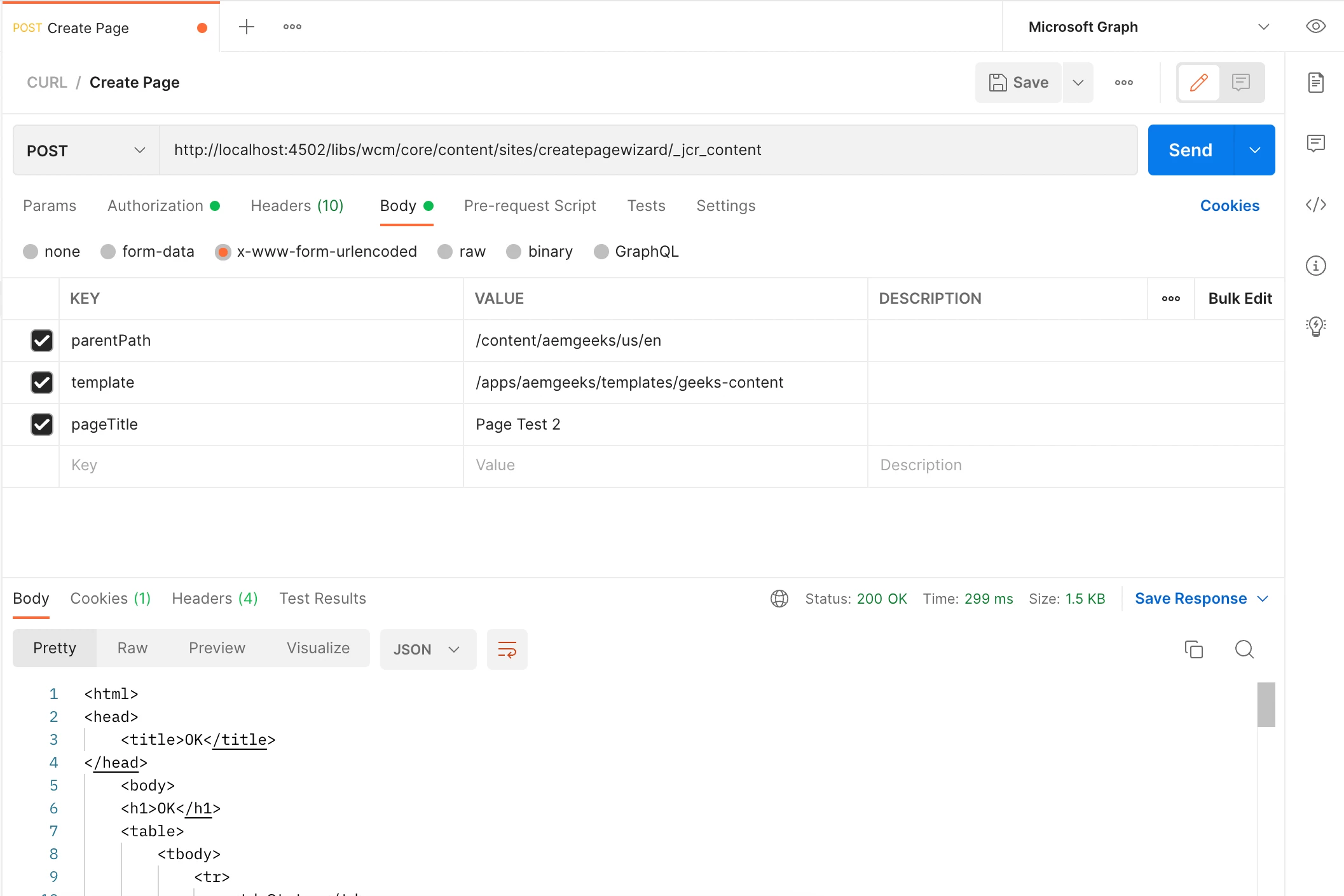Switch to the Headers (10) request tab

point(297,206)
